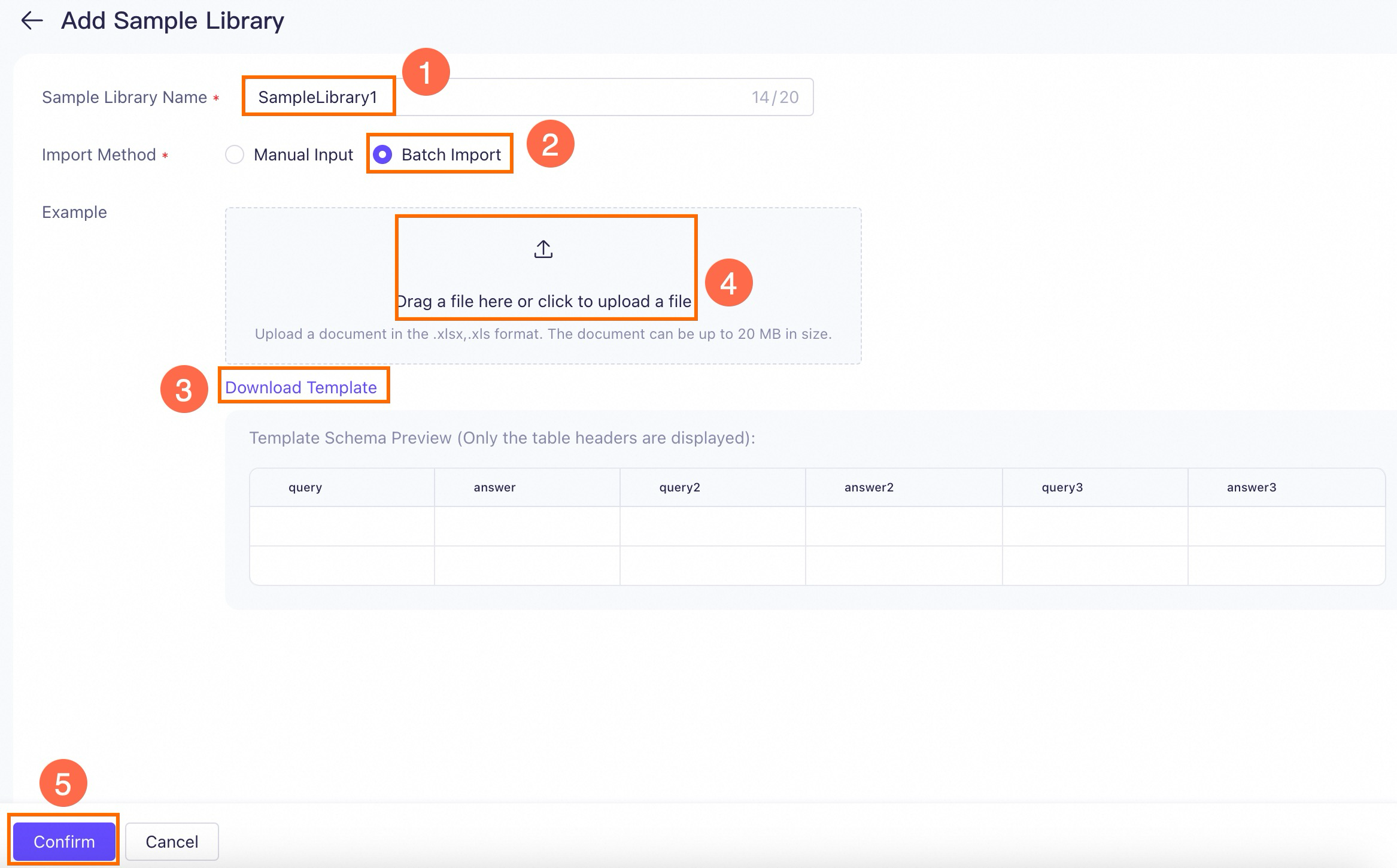Go back using the left arrow icon

coord(32,21)
